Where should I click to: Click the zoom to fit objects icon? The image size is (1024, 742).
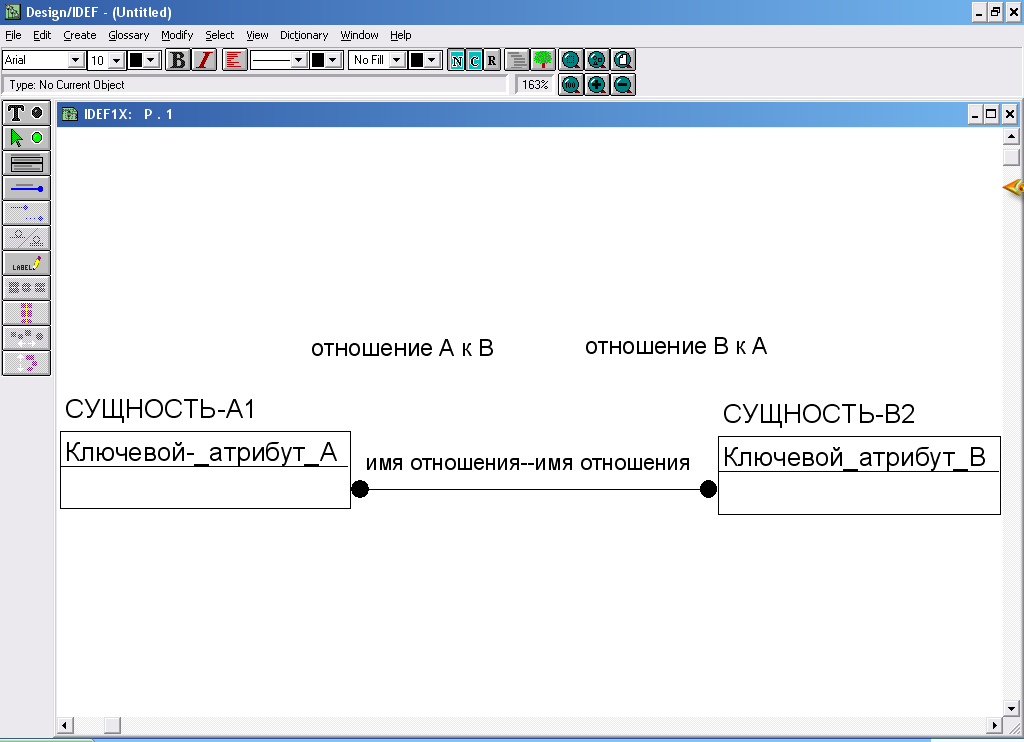pyautogui.click(x=597, y=60)
